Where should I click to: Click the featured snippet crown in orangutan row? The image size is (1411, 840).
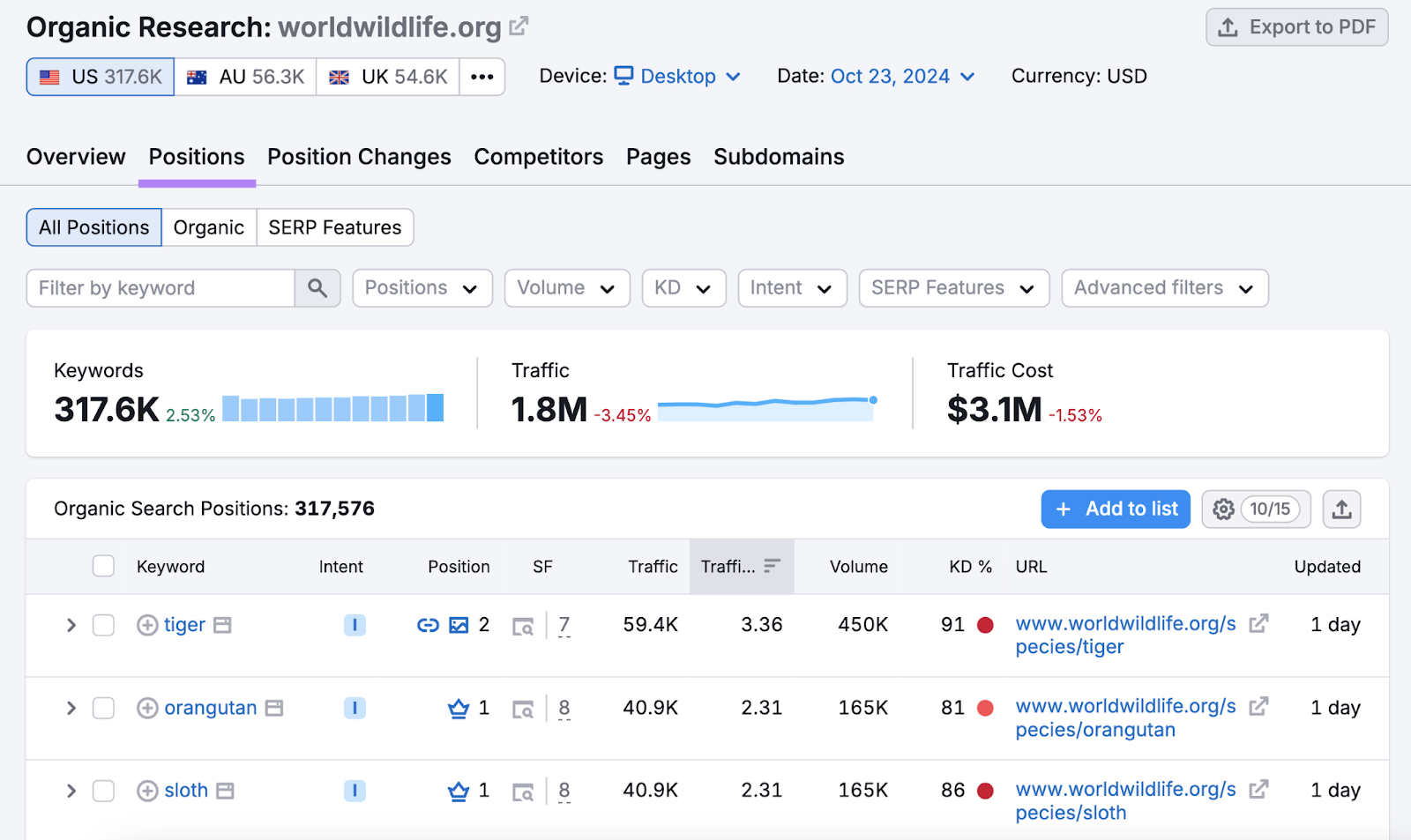[459, 708]
